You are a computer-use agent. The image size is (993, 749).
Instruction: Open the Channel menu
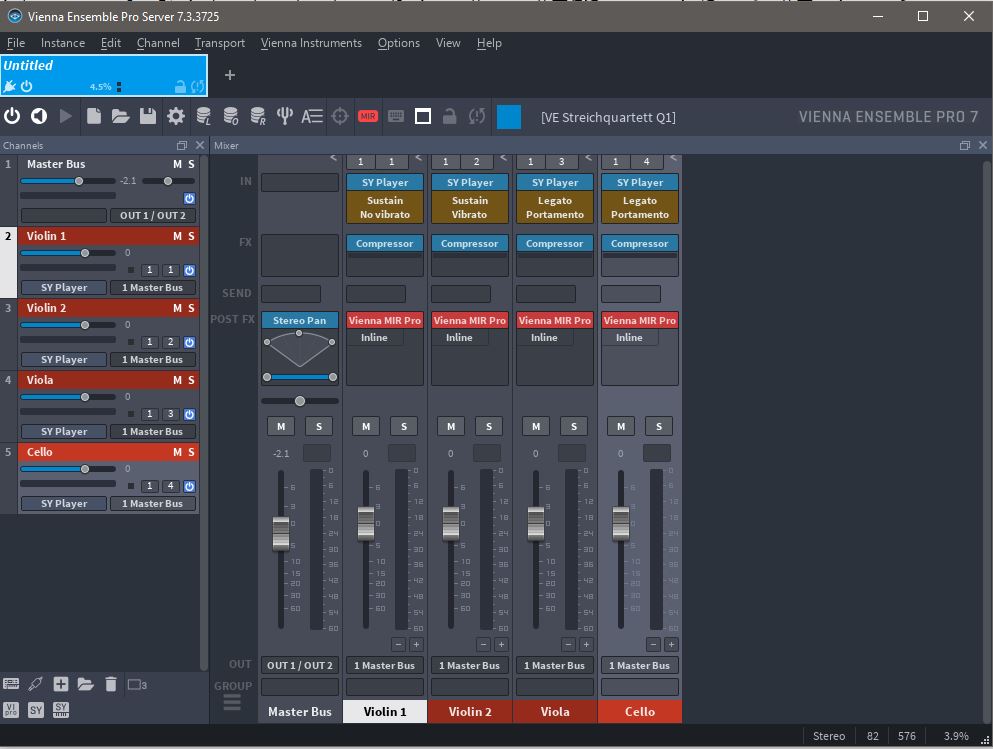pos(158,43)
